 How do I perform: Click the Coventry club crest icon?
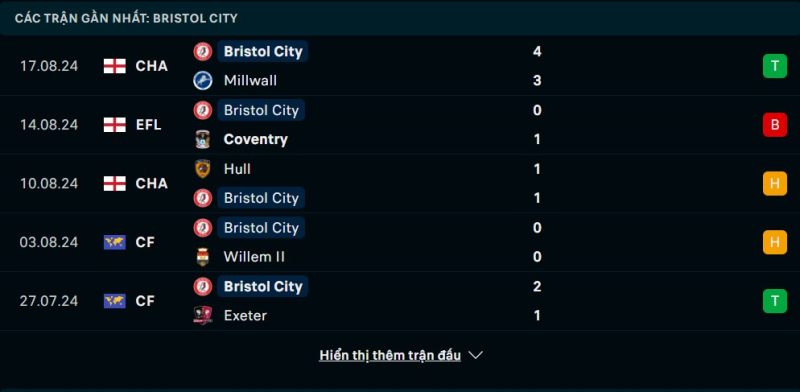[203, 139]
